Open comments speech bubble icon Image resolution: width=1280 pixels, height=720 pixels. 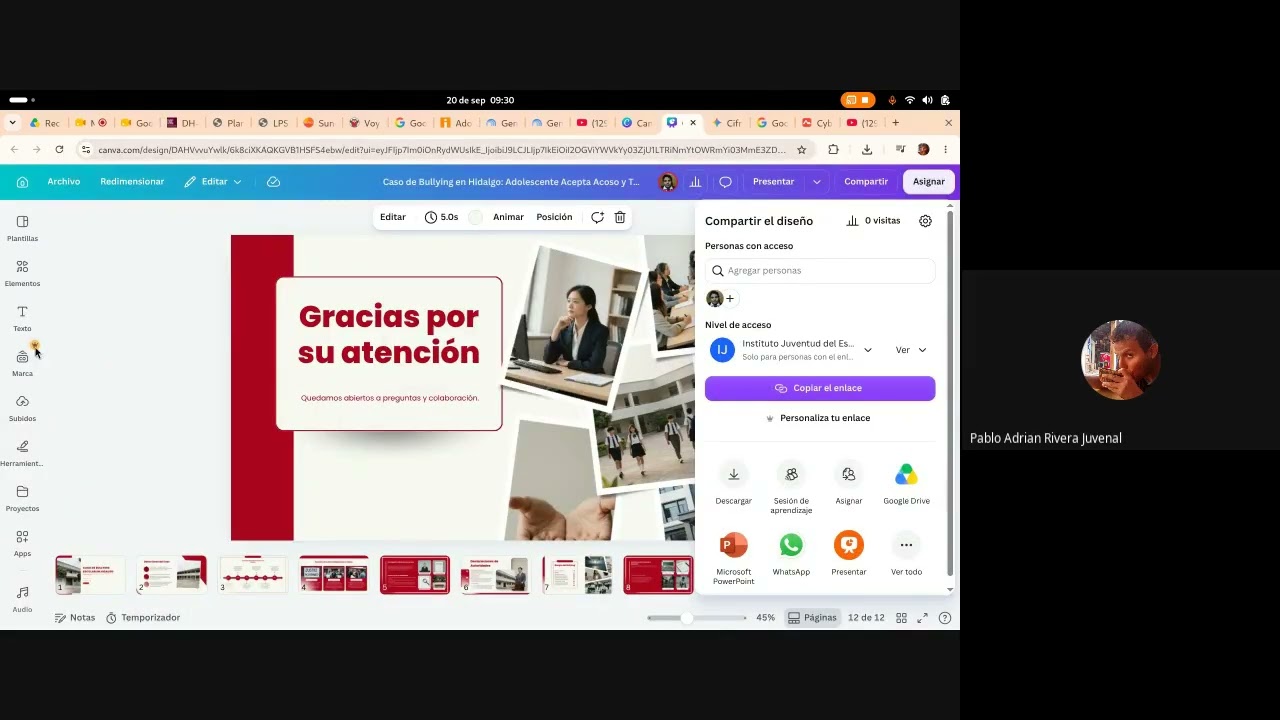725,182
